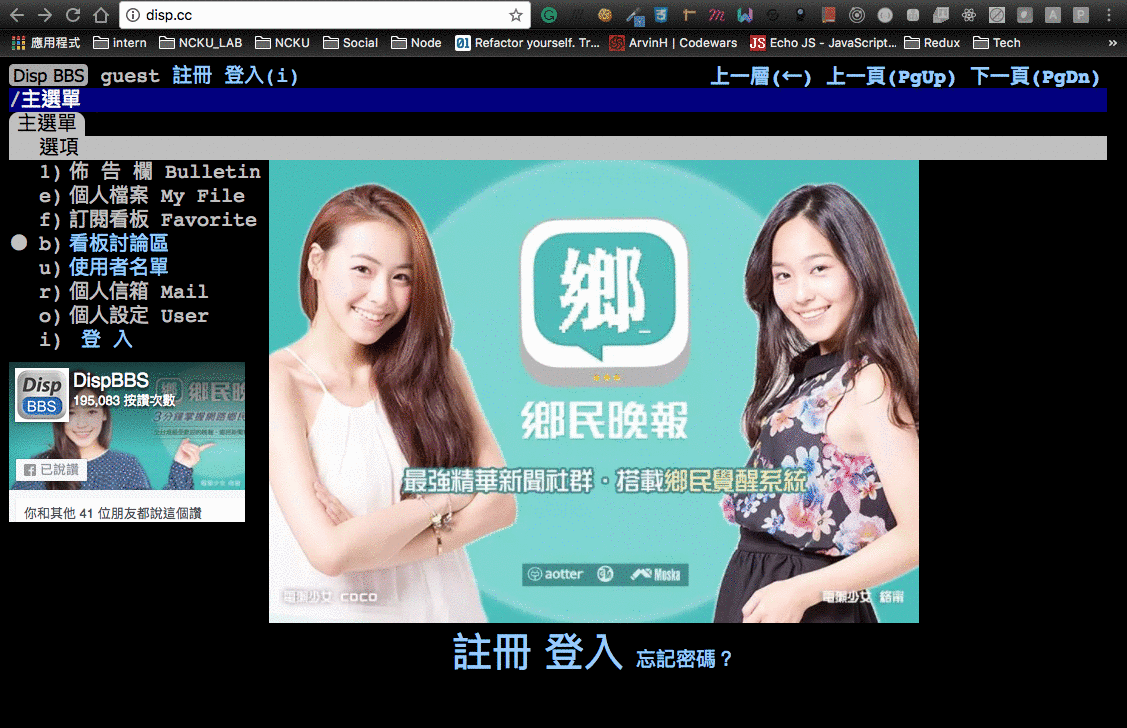Open the React developer tools extension
This screenshot has width=1127, height=728.
(969, 15)
